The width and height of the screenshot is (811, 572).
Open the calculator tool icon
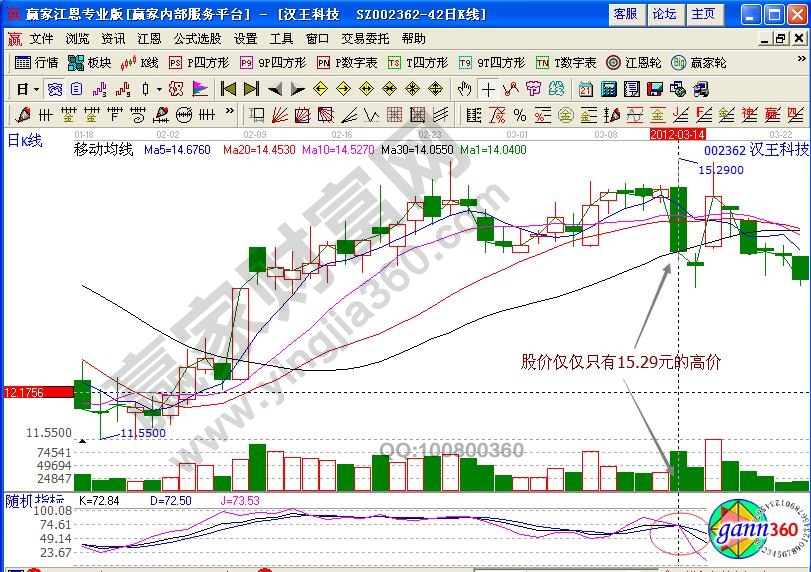[x=608, y=88]
